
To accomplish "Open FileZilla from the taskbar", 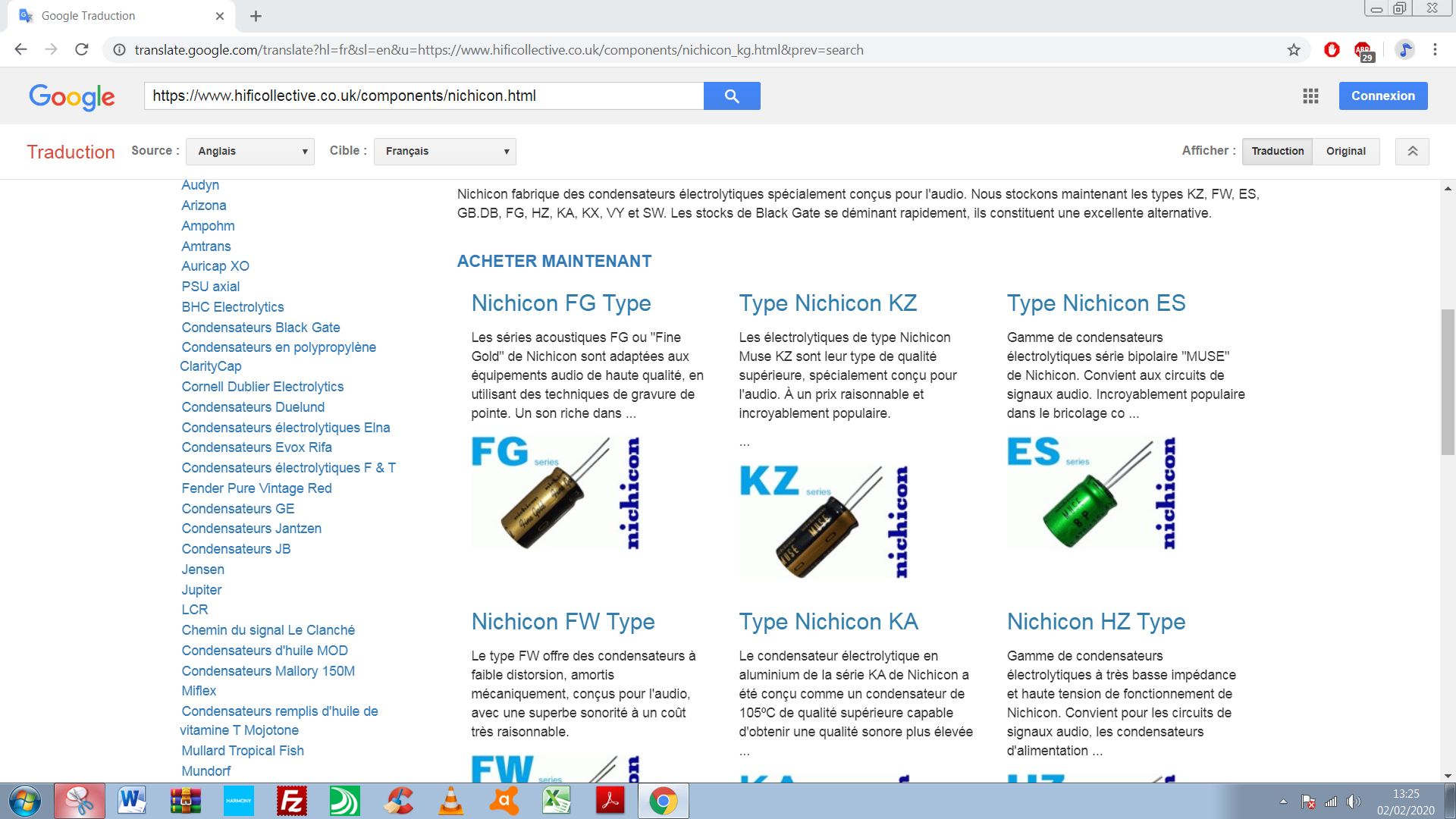I will [x=292, y=801].
